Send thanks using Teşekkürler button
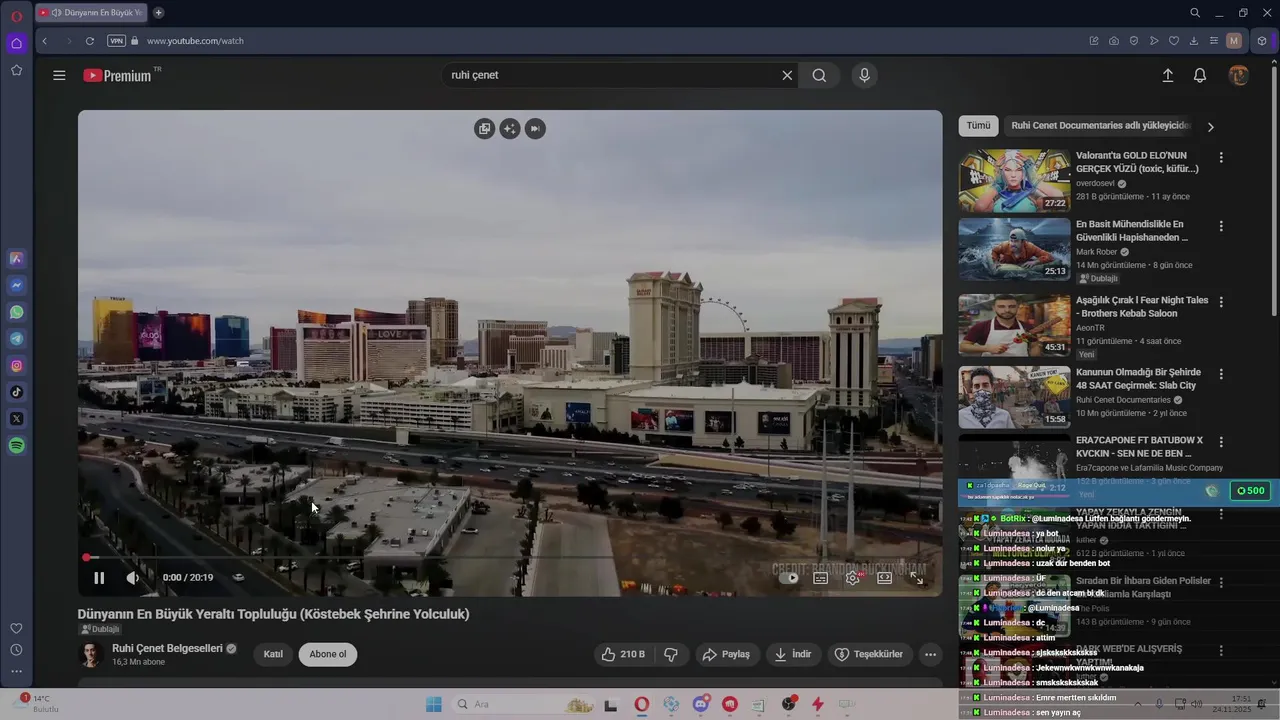The height and width of the screenshot is (720, 1280). point(869,654)
